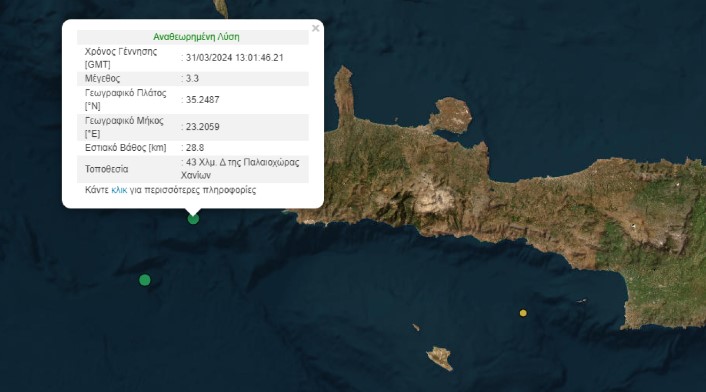Select the green earthquake marker under the popup
Image resolution: width=706 pixels, height=392 pixels.
pos(193,219)
